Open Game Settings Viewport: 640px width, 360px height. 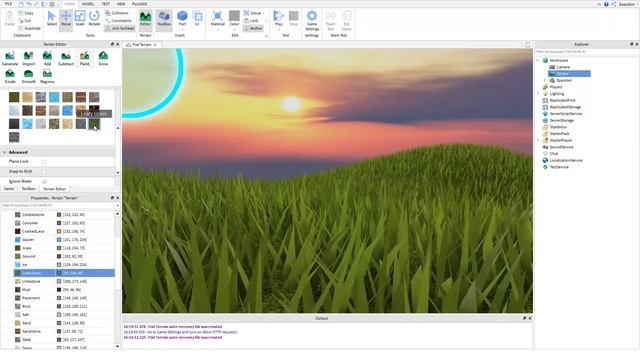coord(312,20)
